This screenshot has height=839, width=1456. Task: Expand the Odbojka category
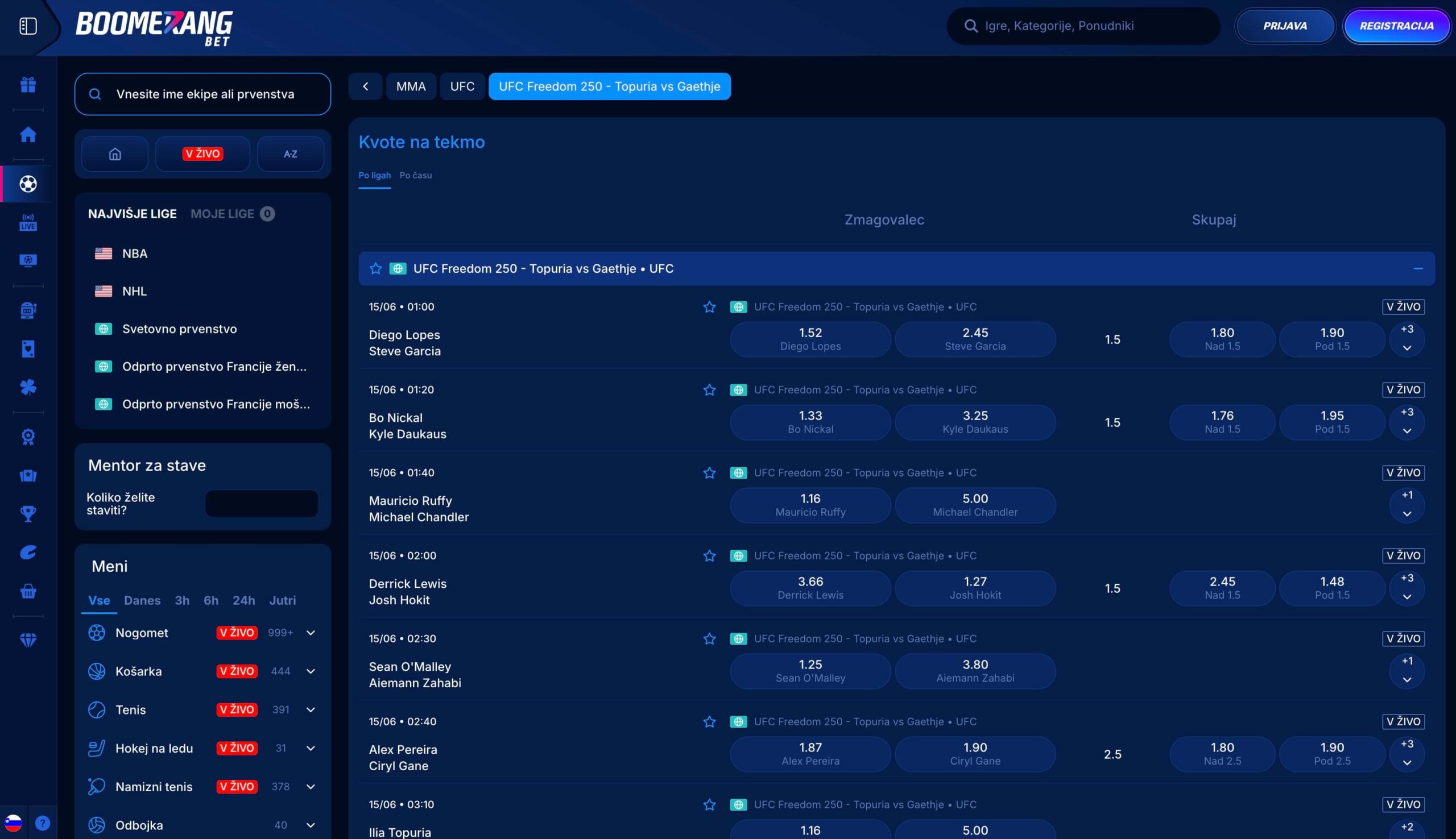310,825
